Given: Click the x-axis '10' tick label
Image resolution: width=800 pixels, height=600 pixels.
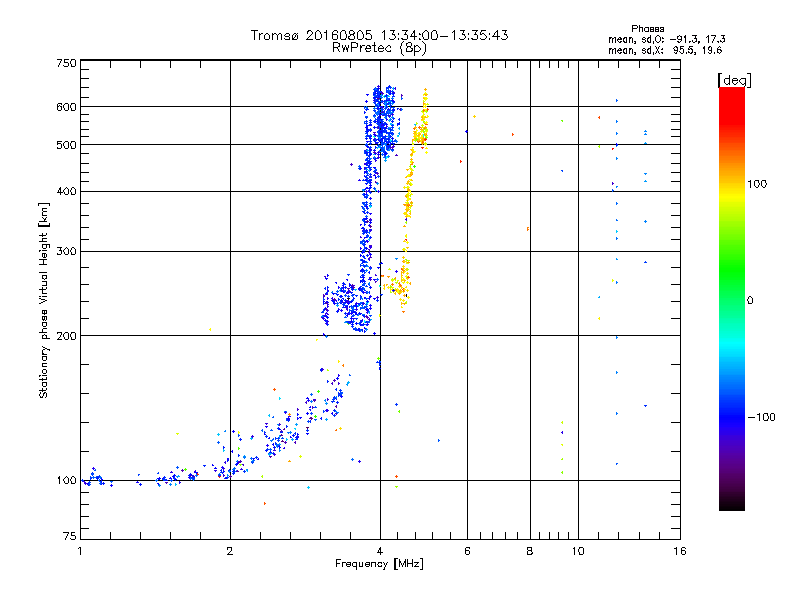Looking at the screenshot, I should point(578,551).
